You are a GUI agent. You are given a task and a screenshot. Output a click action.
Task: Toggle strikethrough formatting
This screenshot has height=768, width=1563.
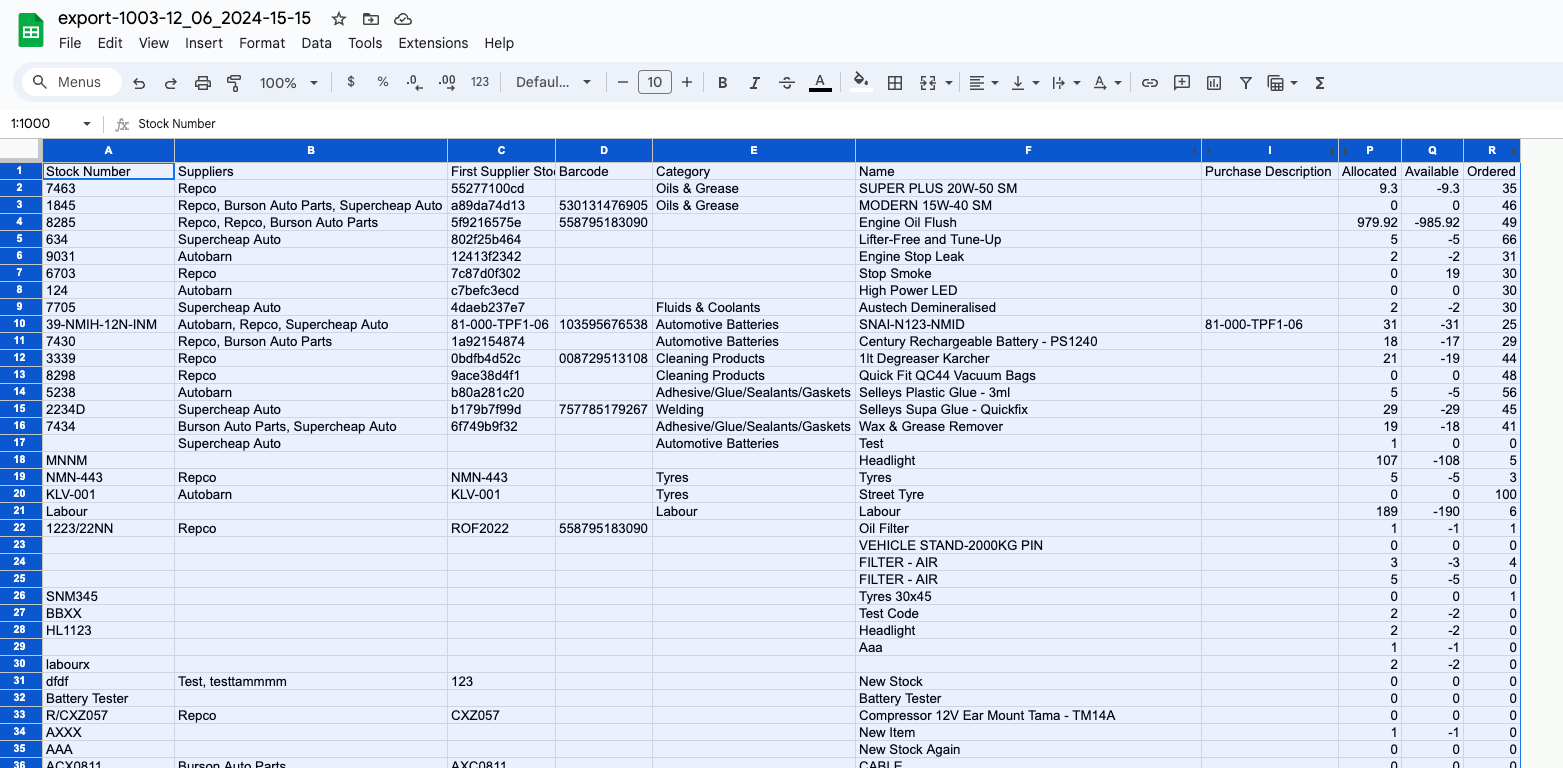[787, 83]
